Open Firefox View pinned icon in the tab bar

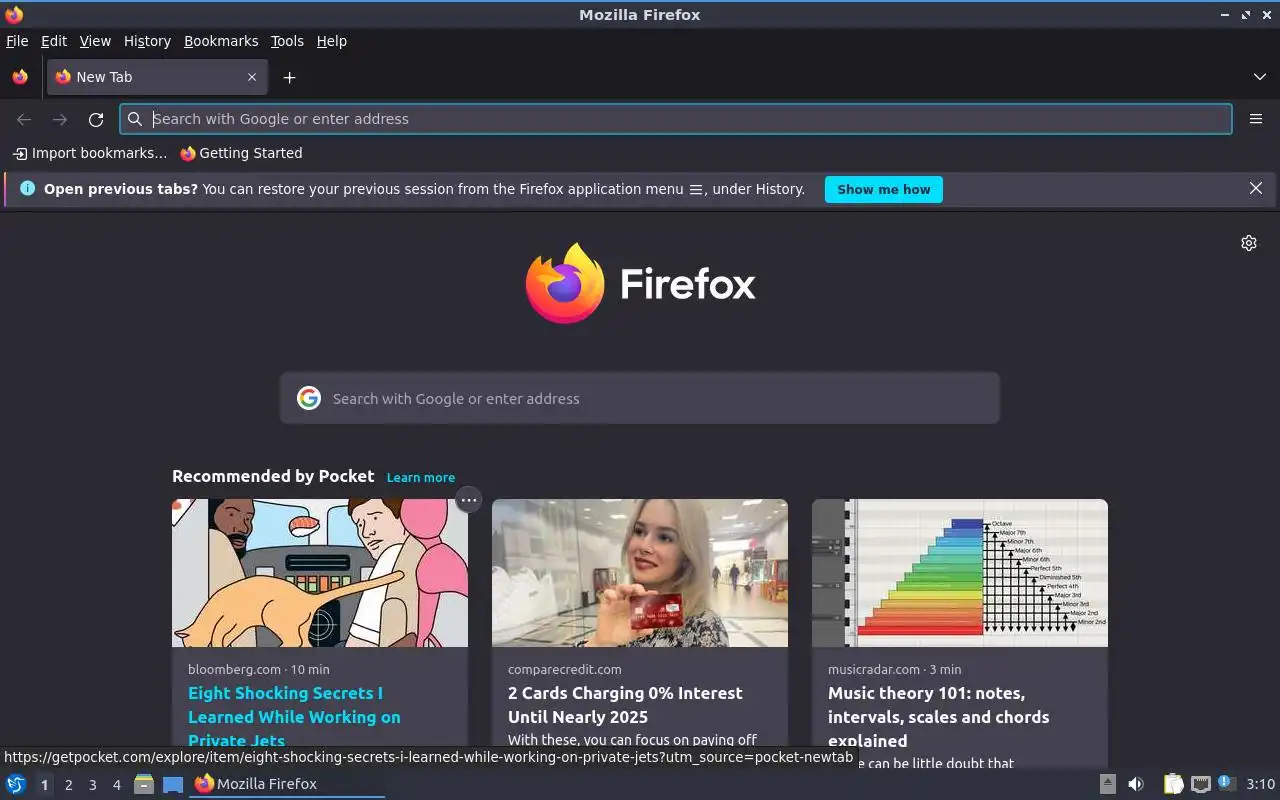point(20,77)
